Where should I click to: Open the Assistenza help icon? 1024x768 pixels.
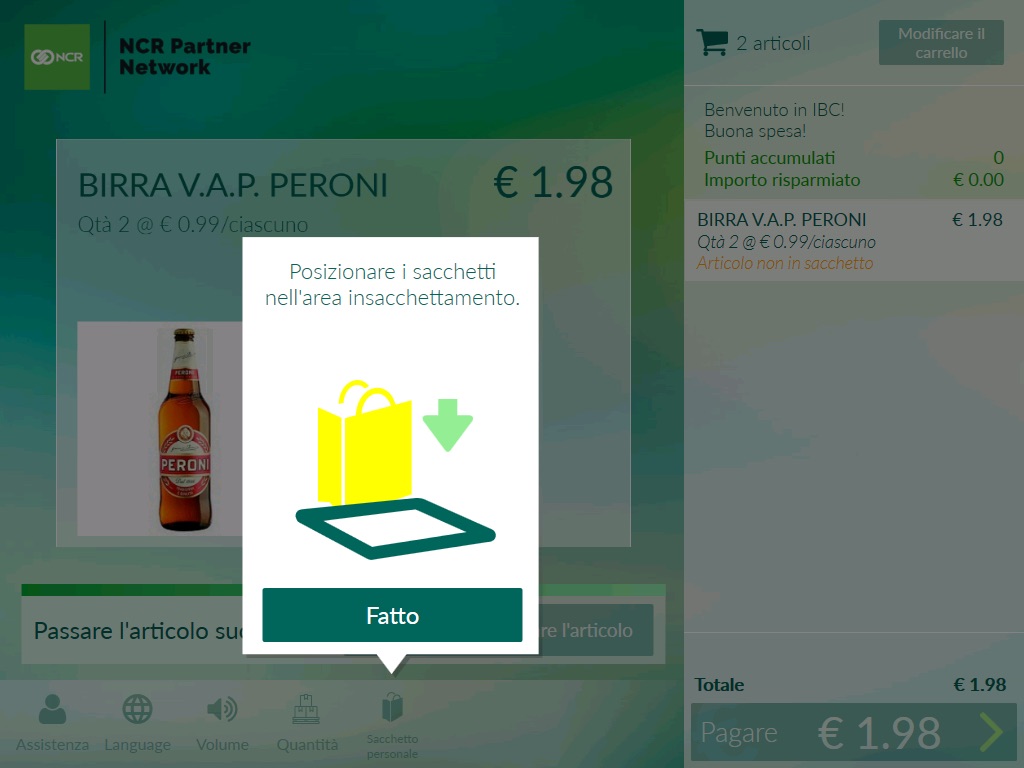click(x=52, y=709)
